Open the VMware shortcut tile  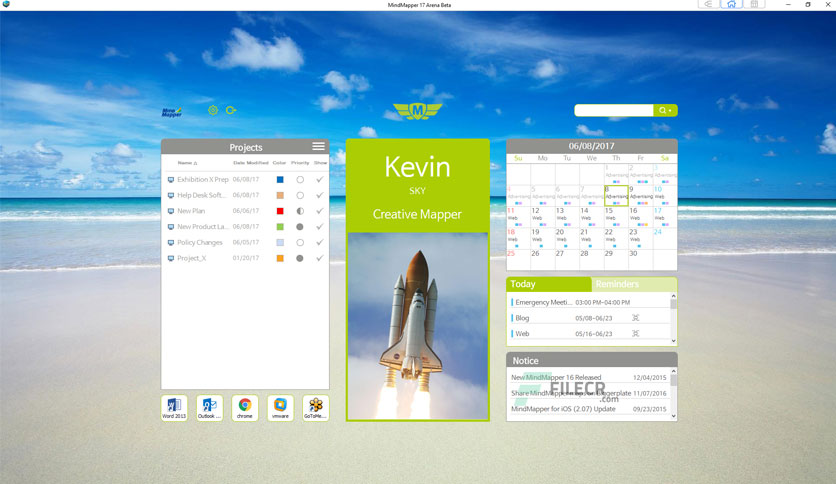tap(280, 408)
